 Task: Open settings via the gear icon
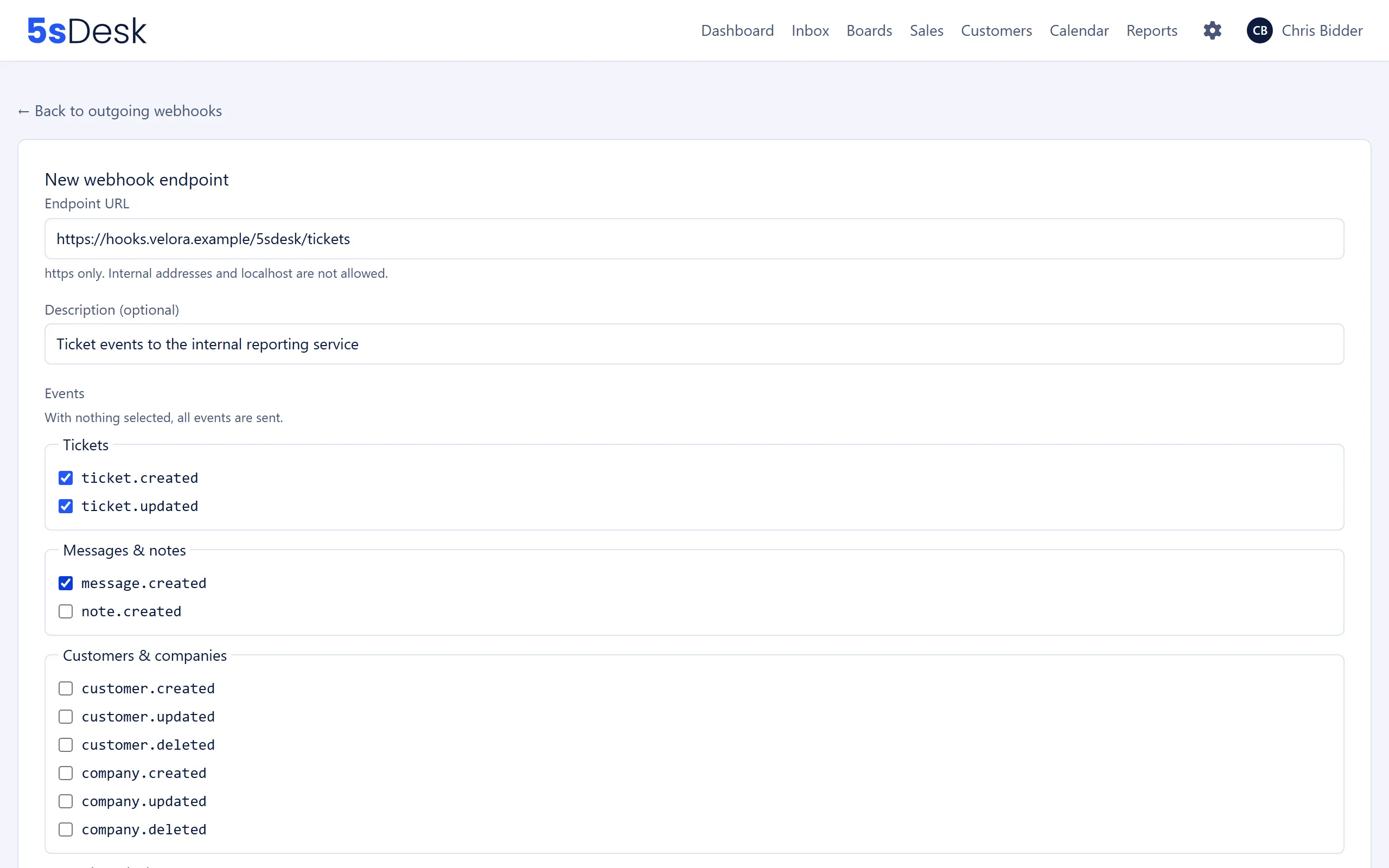click(1212, 30)
